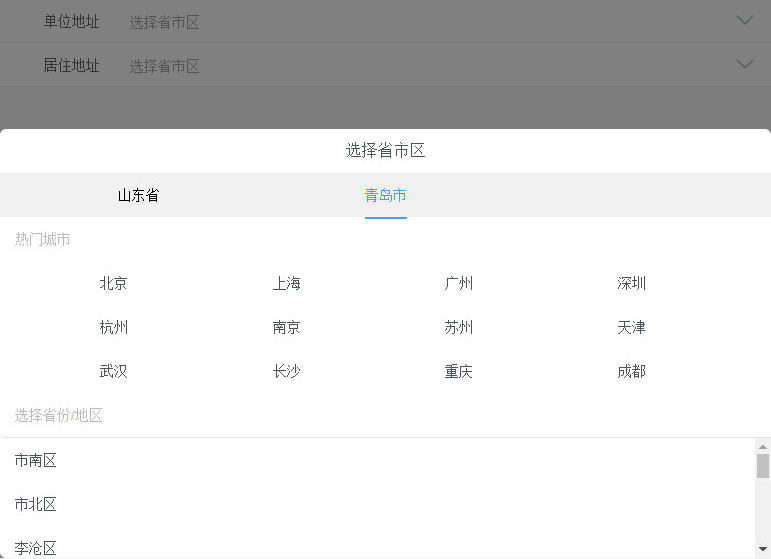Switch to the 山东省 tab
The image size is (771, 559).
tap(138, 195)
